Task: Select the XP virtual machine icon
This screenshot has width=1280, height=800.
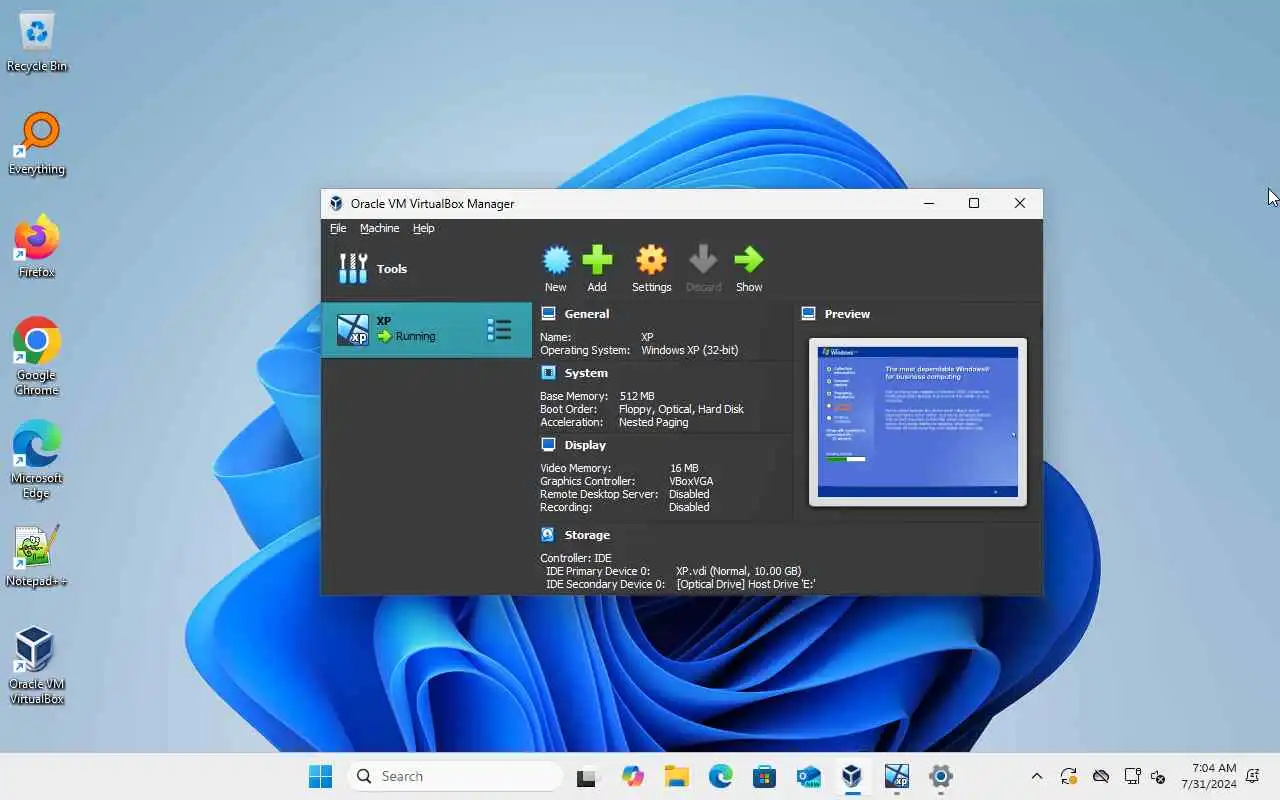Action: 352,330
